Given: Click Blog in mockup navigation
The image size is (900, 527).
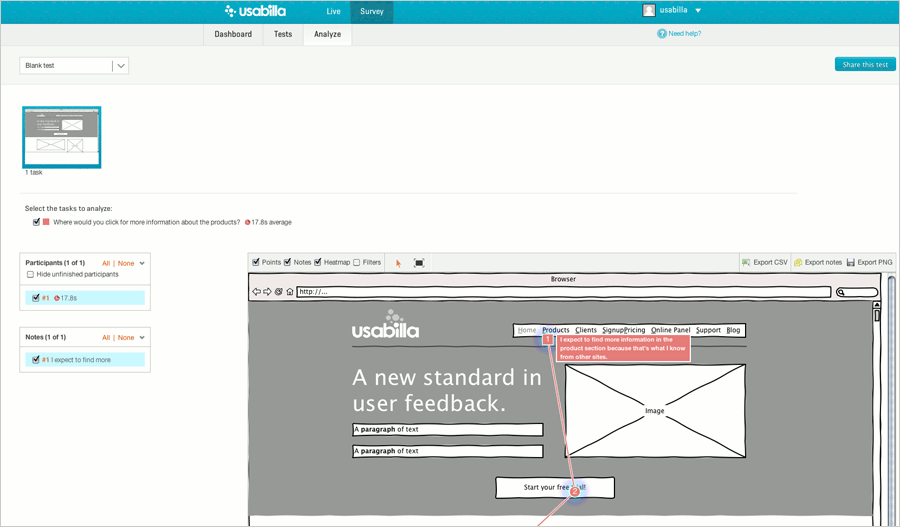Looking at the screenshot, I should 733,330.
